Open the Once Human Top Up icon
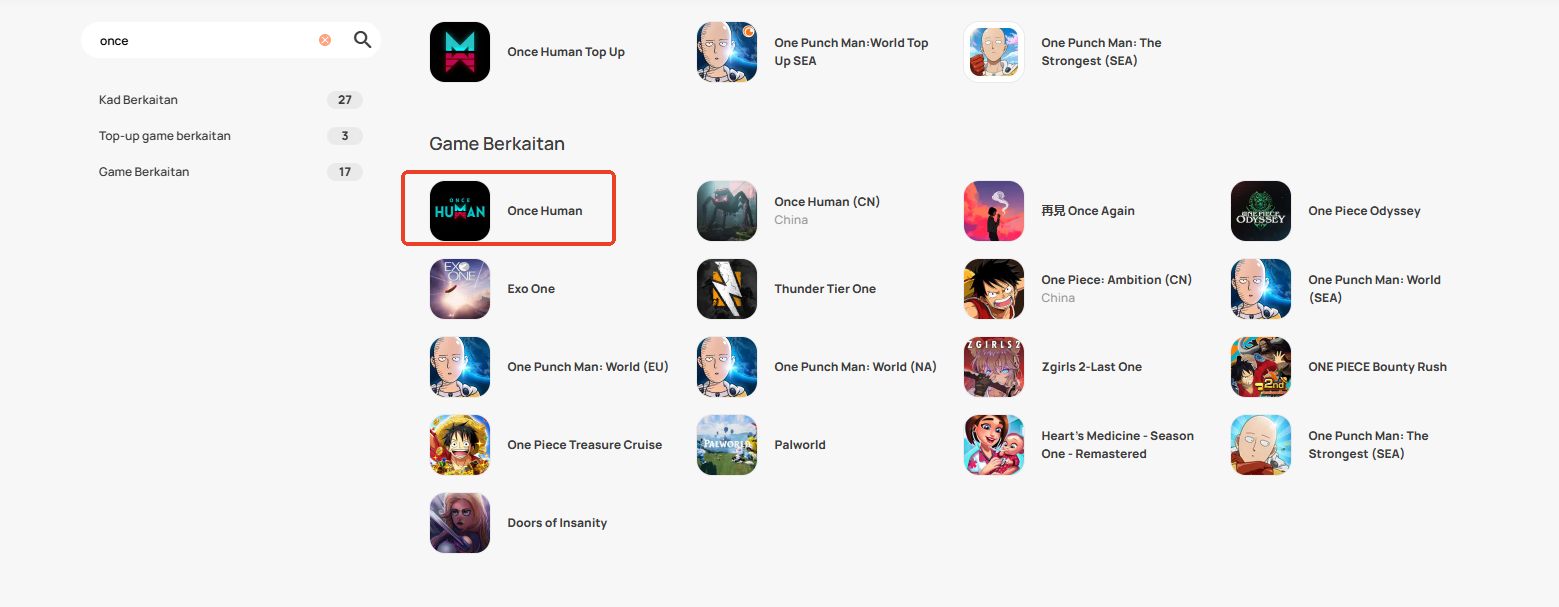The height and width of the screenshot is (607, 1559). click(x=460, y=52)
